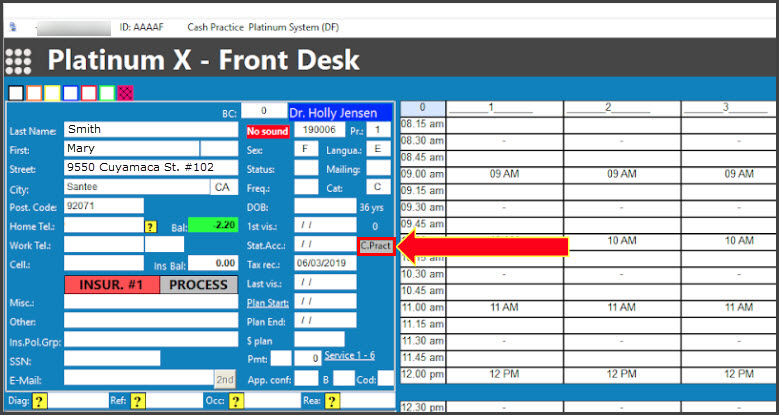The width and height of the screenshot is (779, 415).
Task: Click the yellow question mark beside Home Tel
Action: point(151,227)
